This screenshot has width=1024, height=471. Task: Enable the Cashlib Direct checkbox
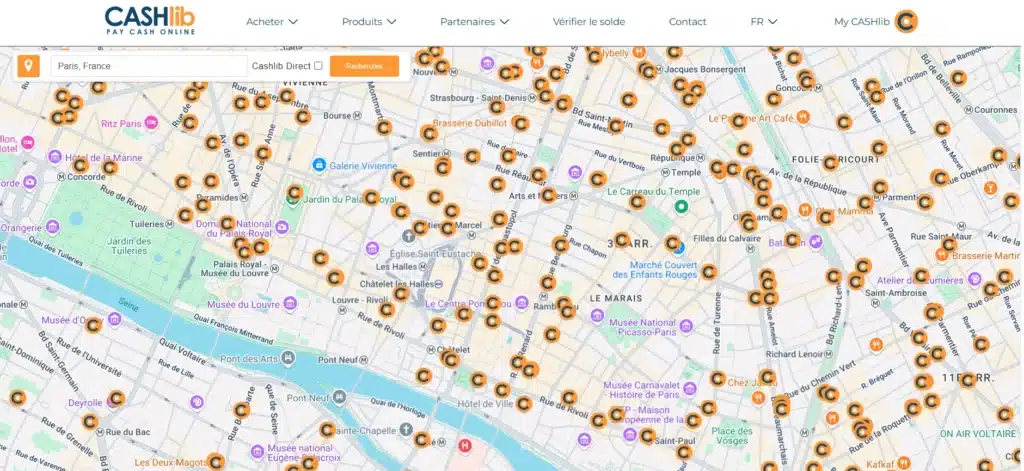click(x=318, y=66)
